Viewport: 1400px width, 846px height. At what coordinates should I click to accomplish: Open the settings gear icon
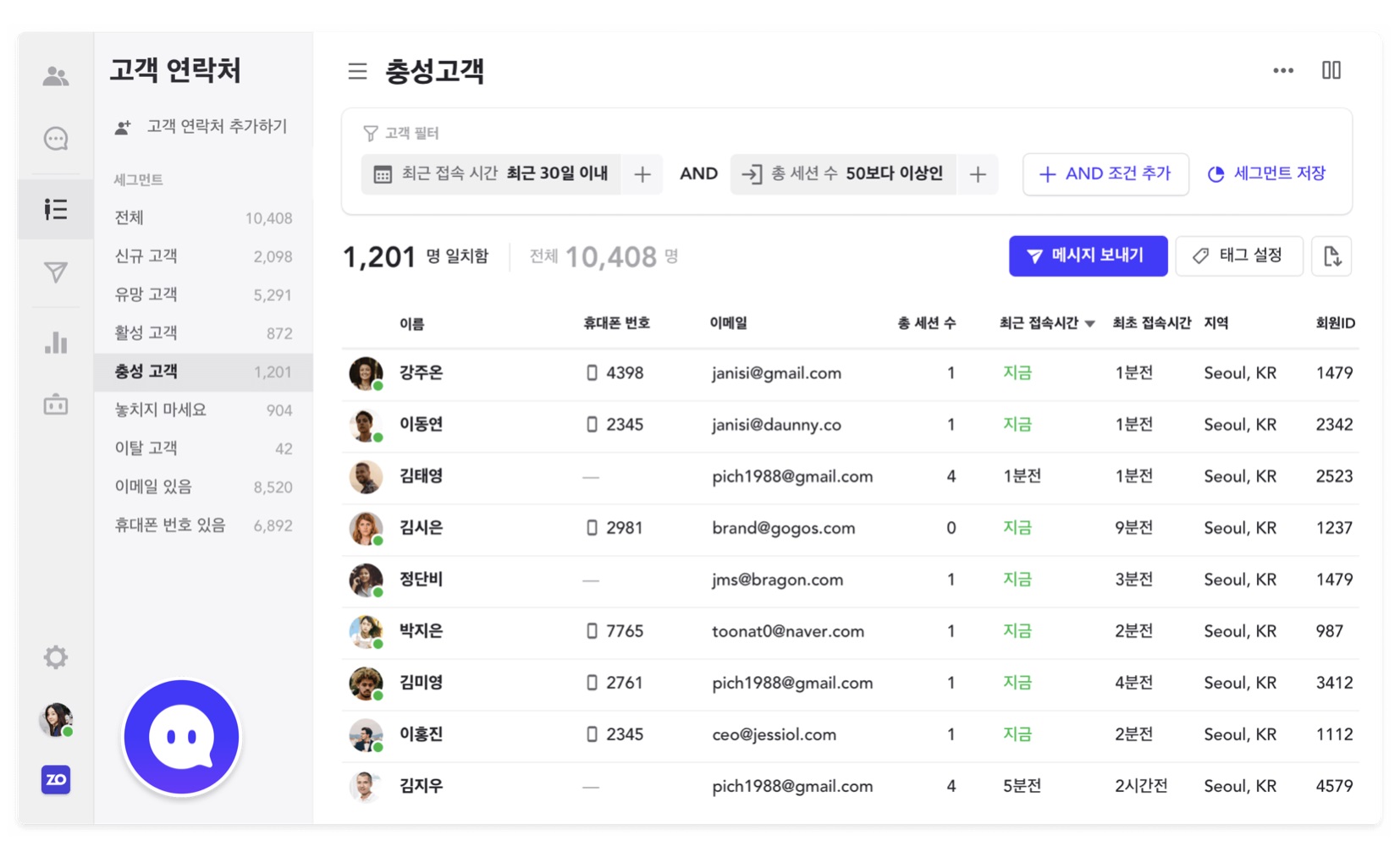pos(56,656)
